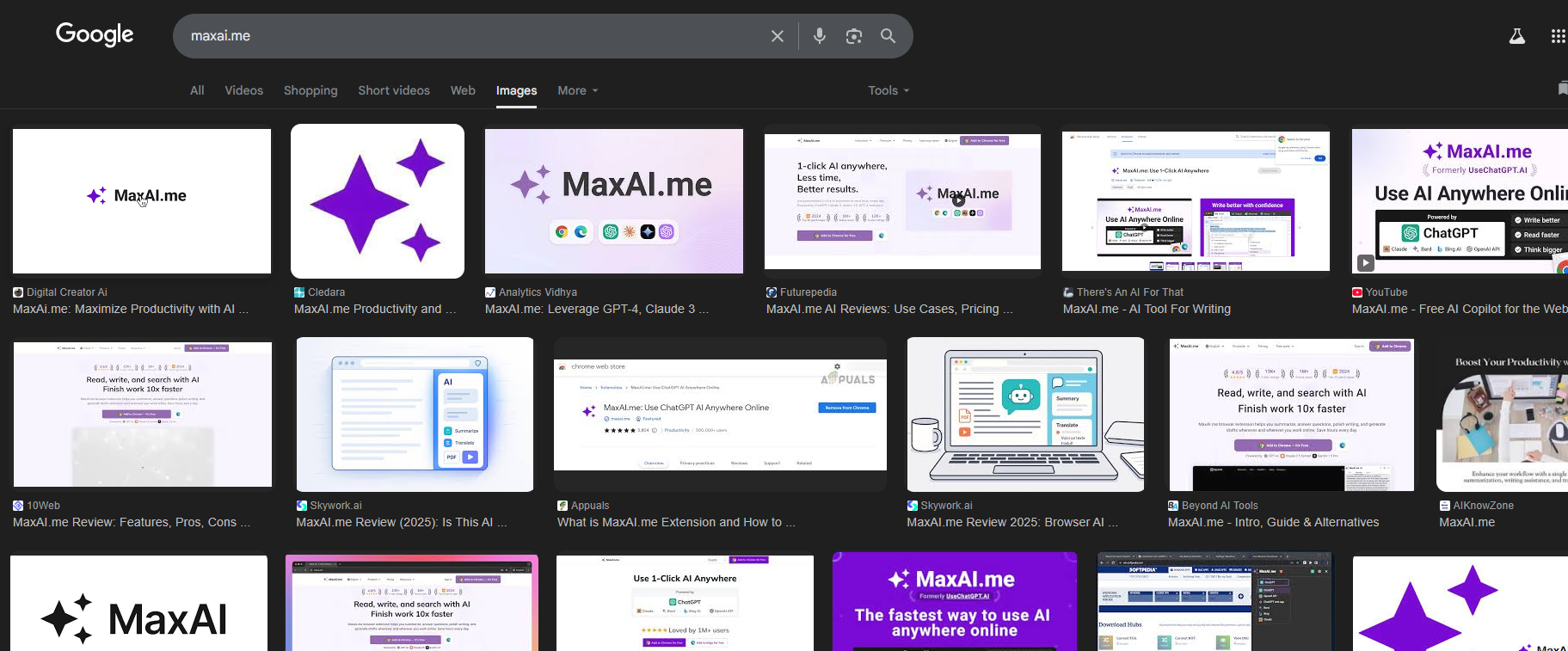Expand the More dropdown
Screen dimensions: 1568x651
(577, 90)
